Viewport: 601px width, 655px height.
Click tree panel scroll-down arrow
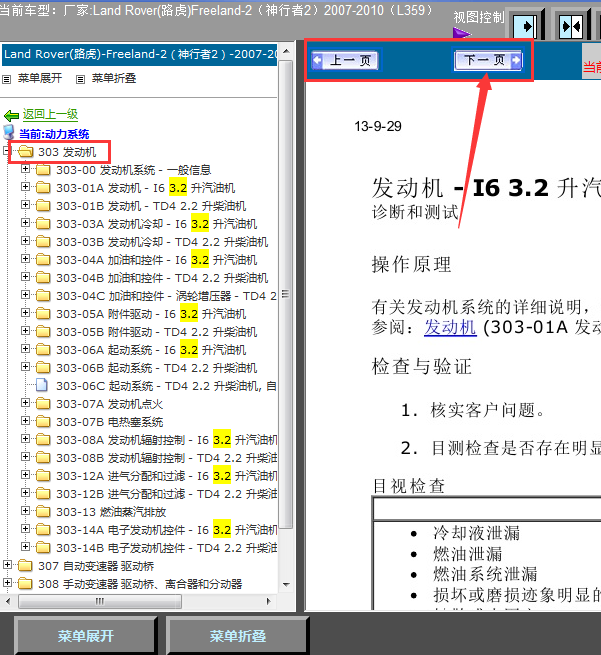286,584
